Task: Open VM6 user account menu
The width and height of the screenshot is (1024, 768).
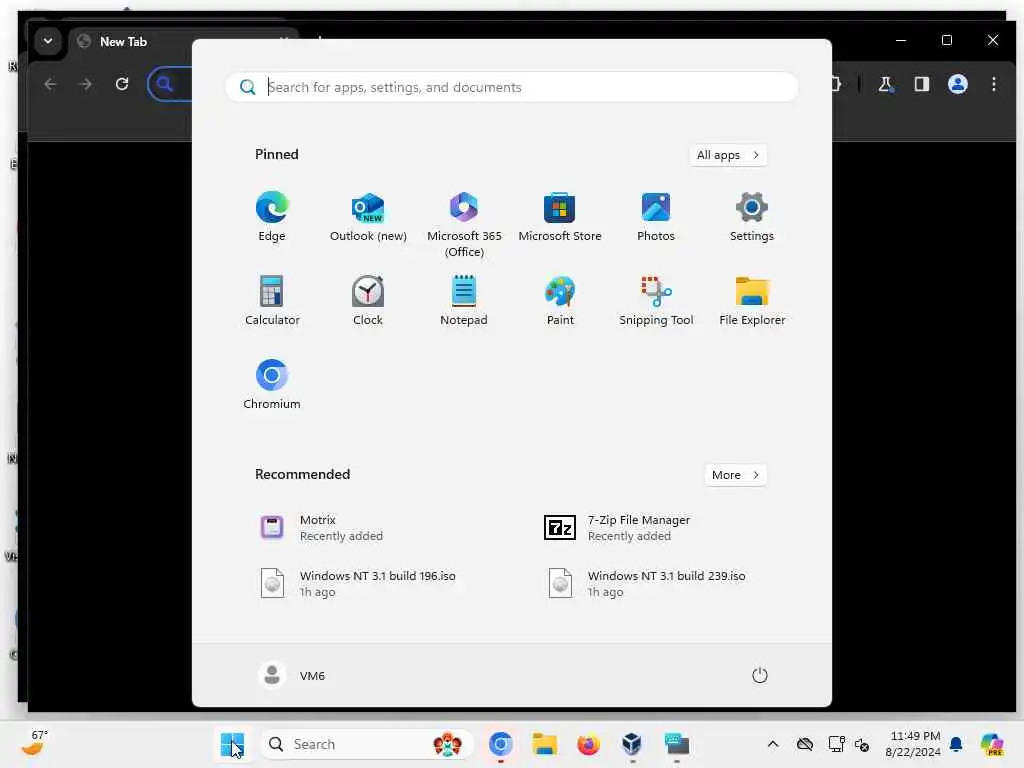Action: tap(292, 675)
